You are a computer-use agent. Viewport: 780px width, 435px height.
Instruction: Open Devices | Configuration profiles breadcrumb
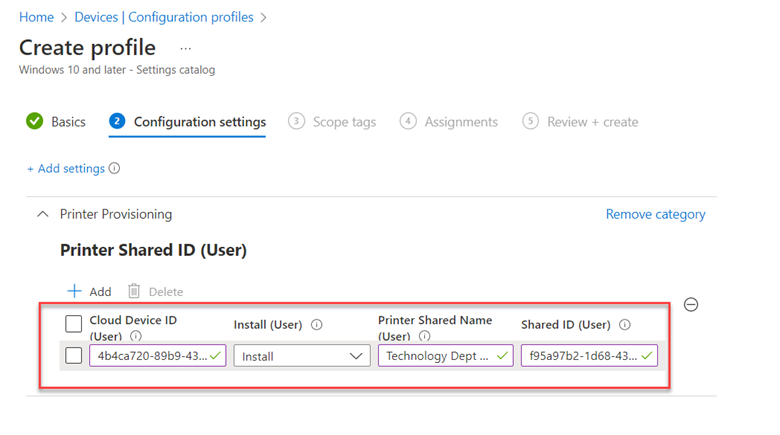pyautogui.click(x=164, y=17)
